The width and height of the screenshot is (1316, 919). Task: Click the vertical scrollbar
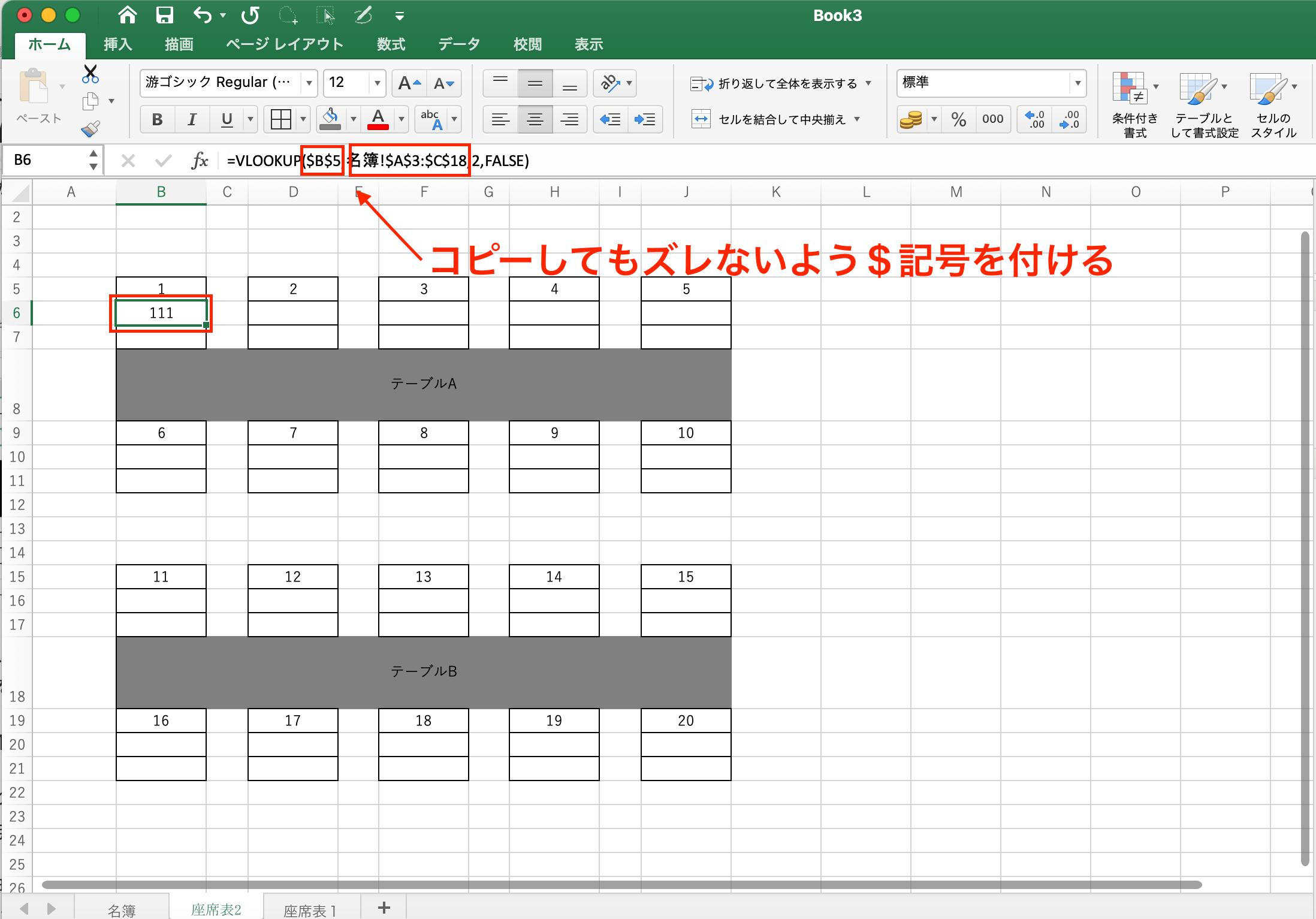(1305, 549)
